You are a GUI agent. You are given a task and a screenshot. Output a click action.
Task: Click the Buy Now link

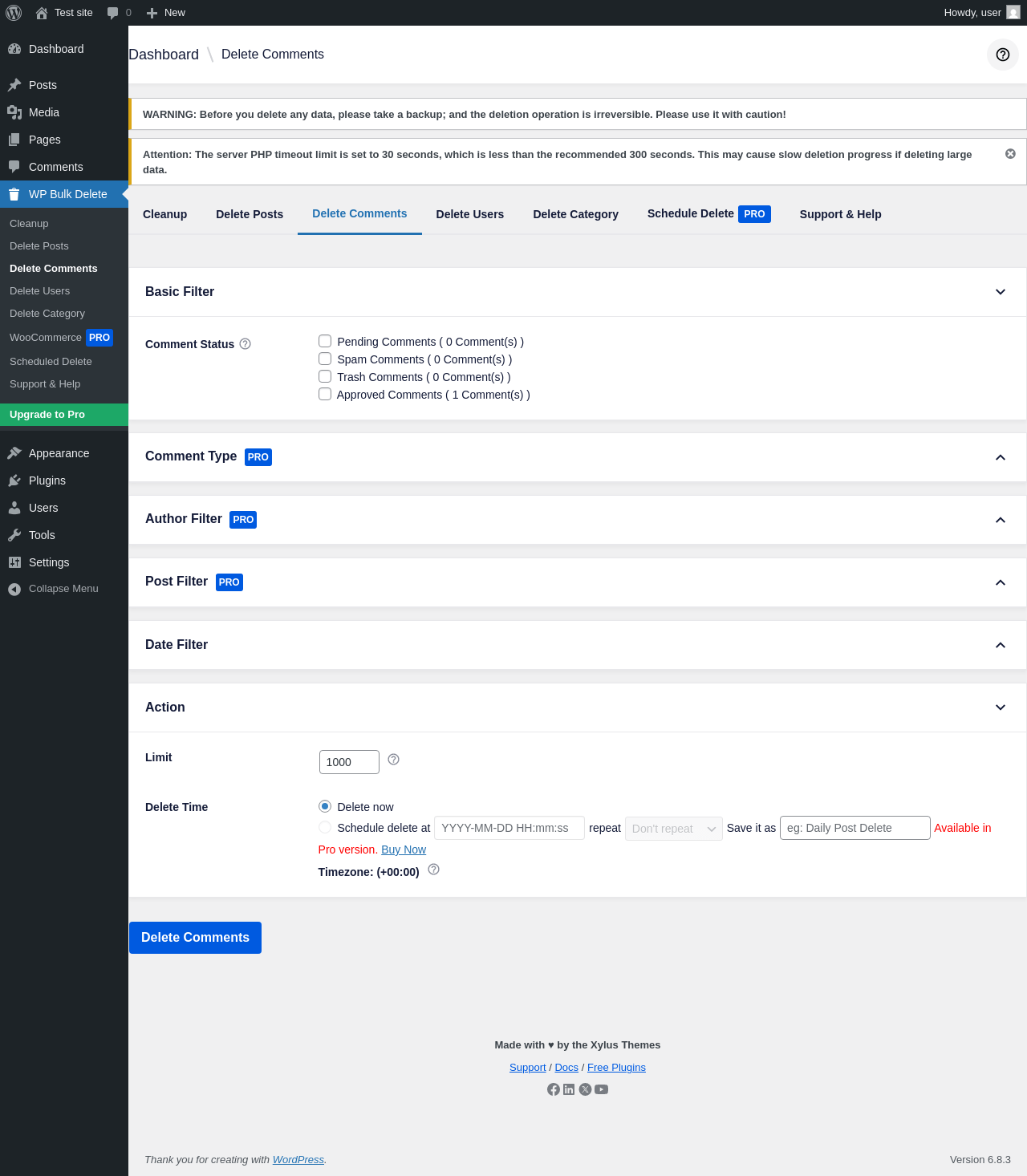(404, 850)
